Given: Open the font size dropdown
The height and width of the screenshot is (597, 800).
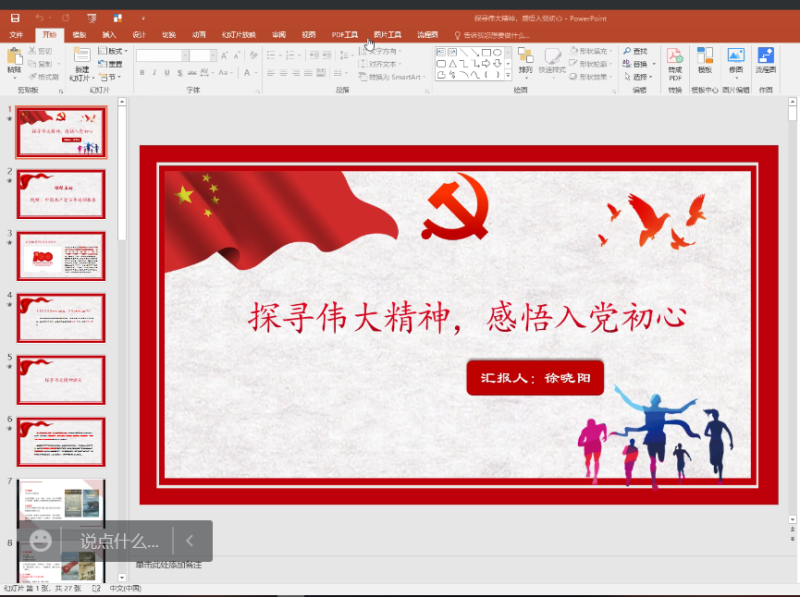Looking at the screenshot, I should pos(213,55).
